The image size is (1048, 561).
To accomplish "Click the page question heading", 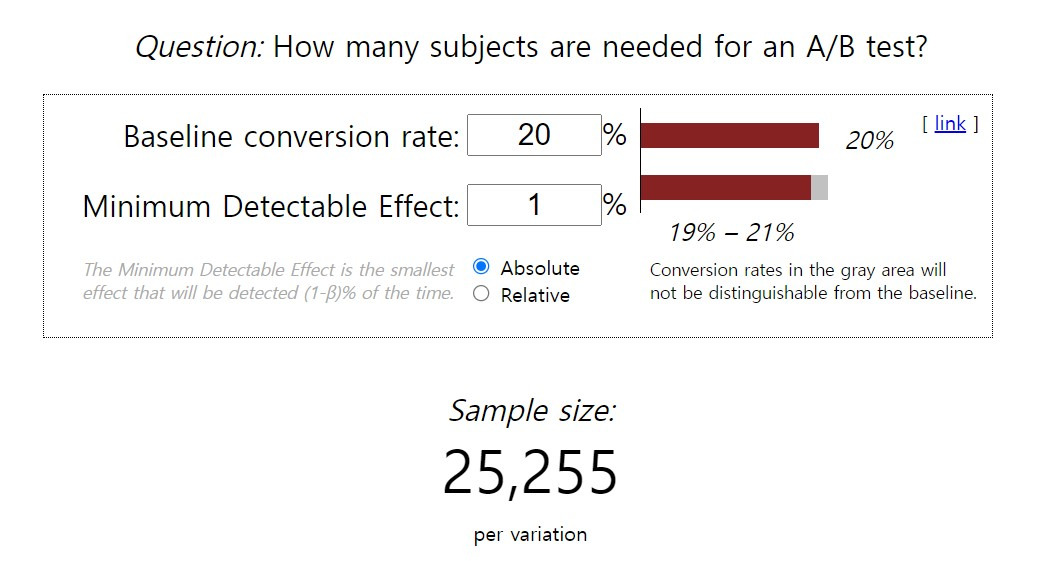I will click(x=531, y=47).
